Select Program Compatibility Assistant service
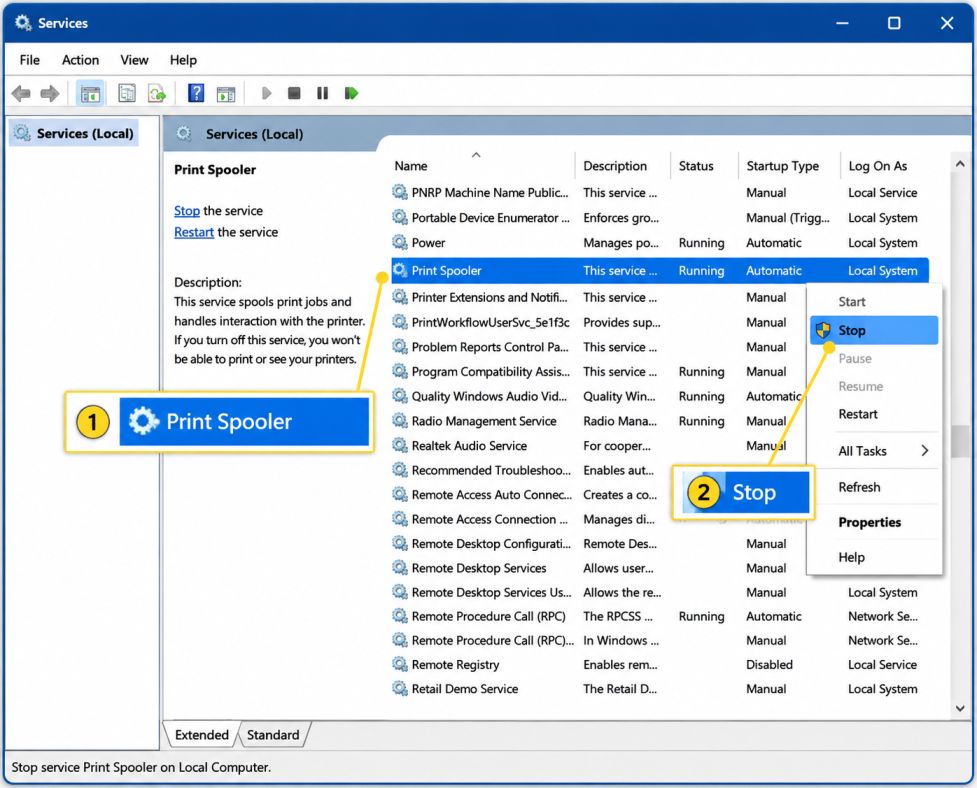Screen dimensions: 977x788 [x=598, y=371]
